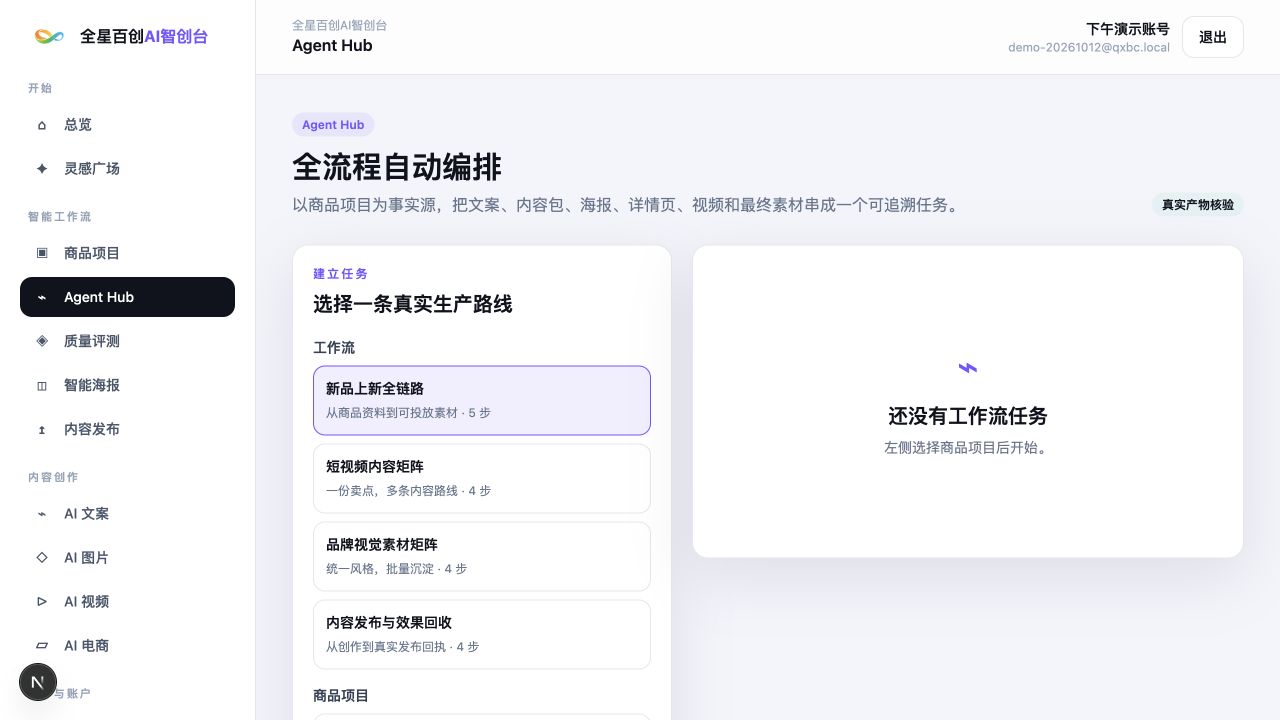Click the purple lightning icon in empty task panel
1280x720 pixels.
click(x=967, y=368)
